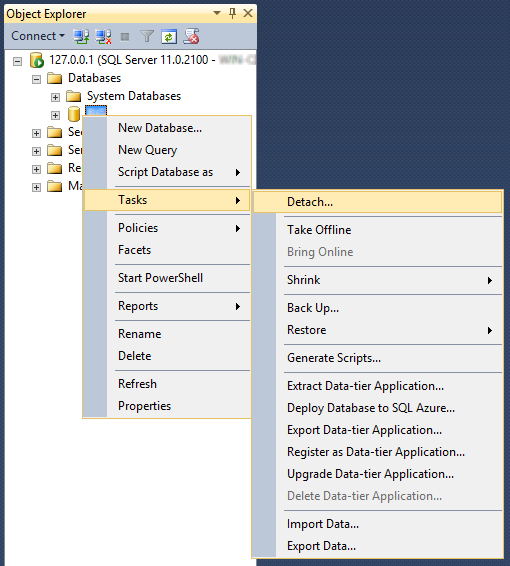510x566 pixels.
Task: Choose Refresh in the context menu
Action: pos(167,384)
